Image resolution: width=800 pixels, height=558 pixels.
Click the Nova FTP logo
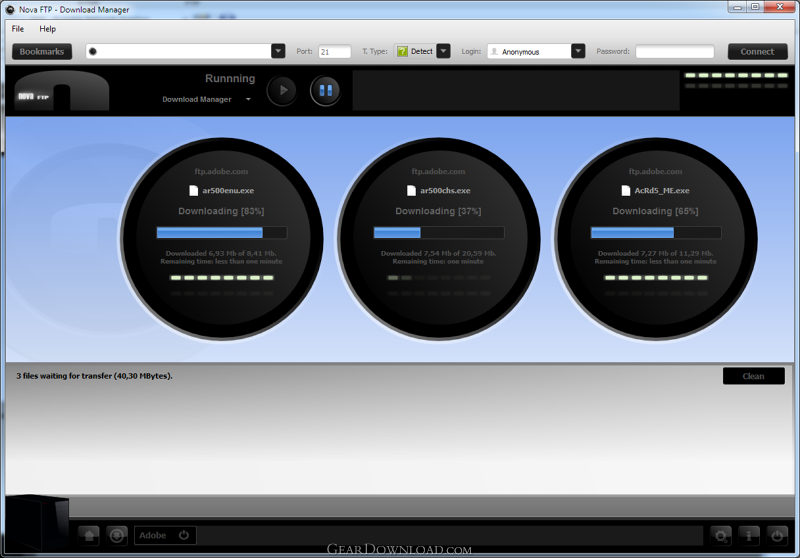click(62, 91)
